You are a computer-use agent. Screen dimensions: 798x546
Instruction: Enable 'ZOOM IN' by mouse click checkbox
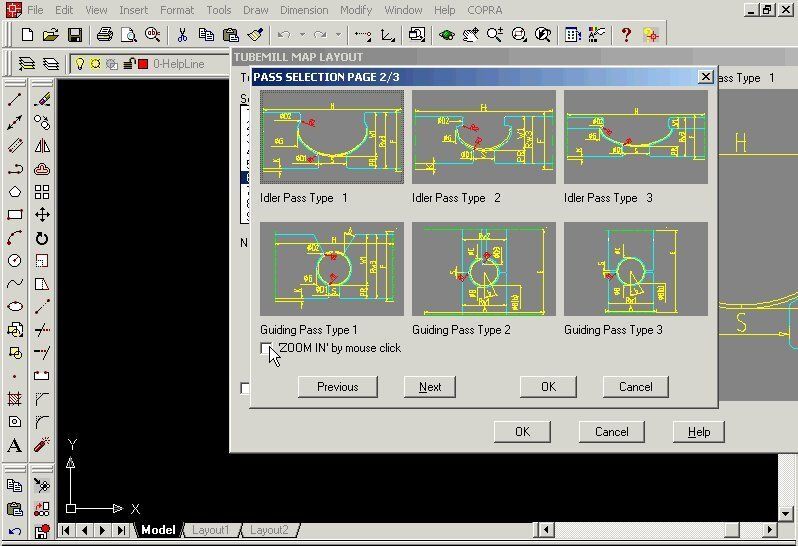pyautogui.click(x=267, y=349)
